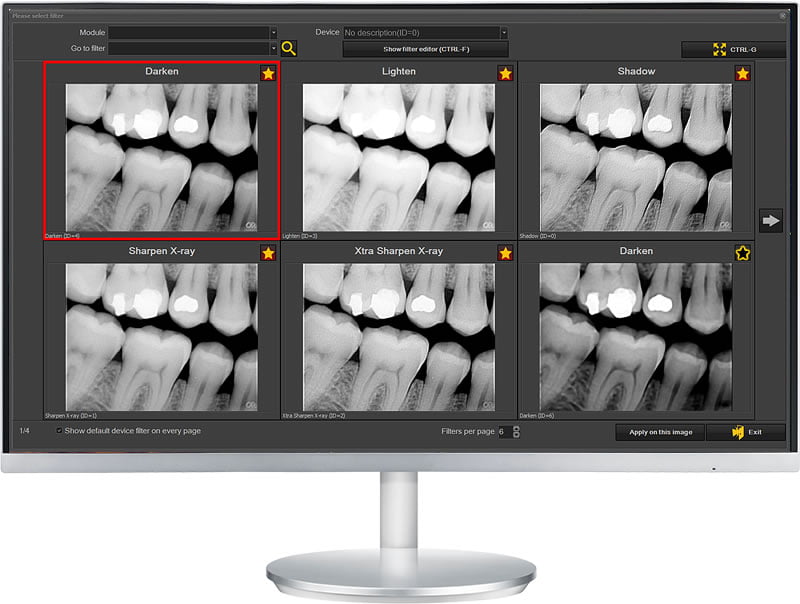The width and height of the screenshot is (800, 604).
Task: Adjust Filters per page stepper arrows
Action: click(x=516, y=432)
